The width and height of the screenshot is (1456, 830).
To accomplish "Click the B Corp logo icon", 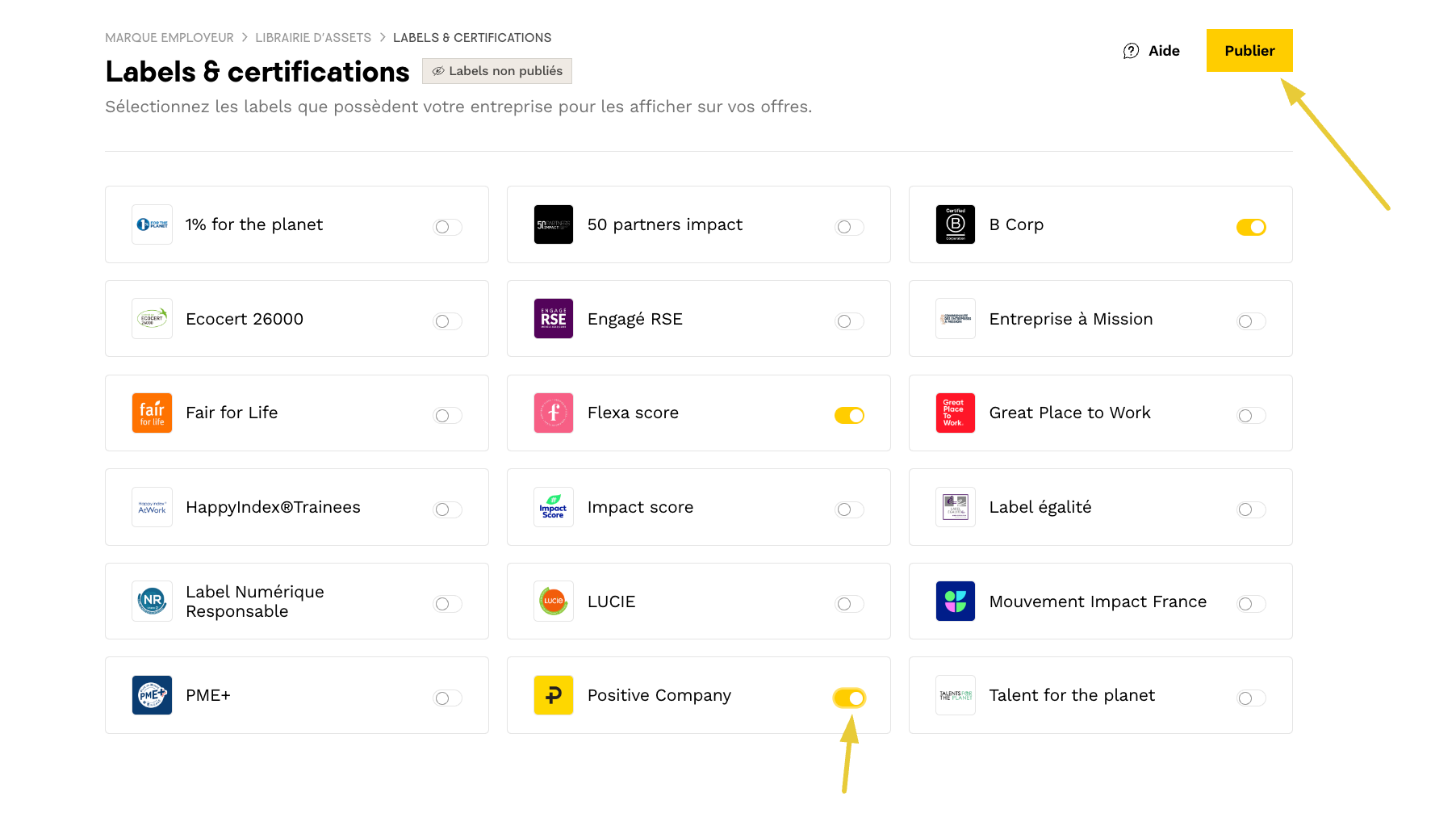I will 955,224.
